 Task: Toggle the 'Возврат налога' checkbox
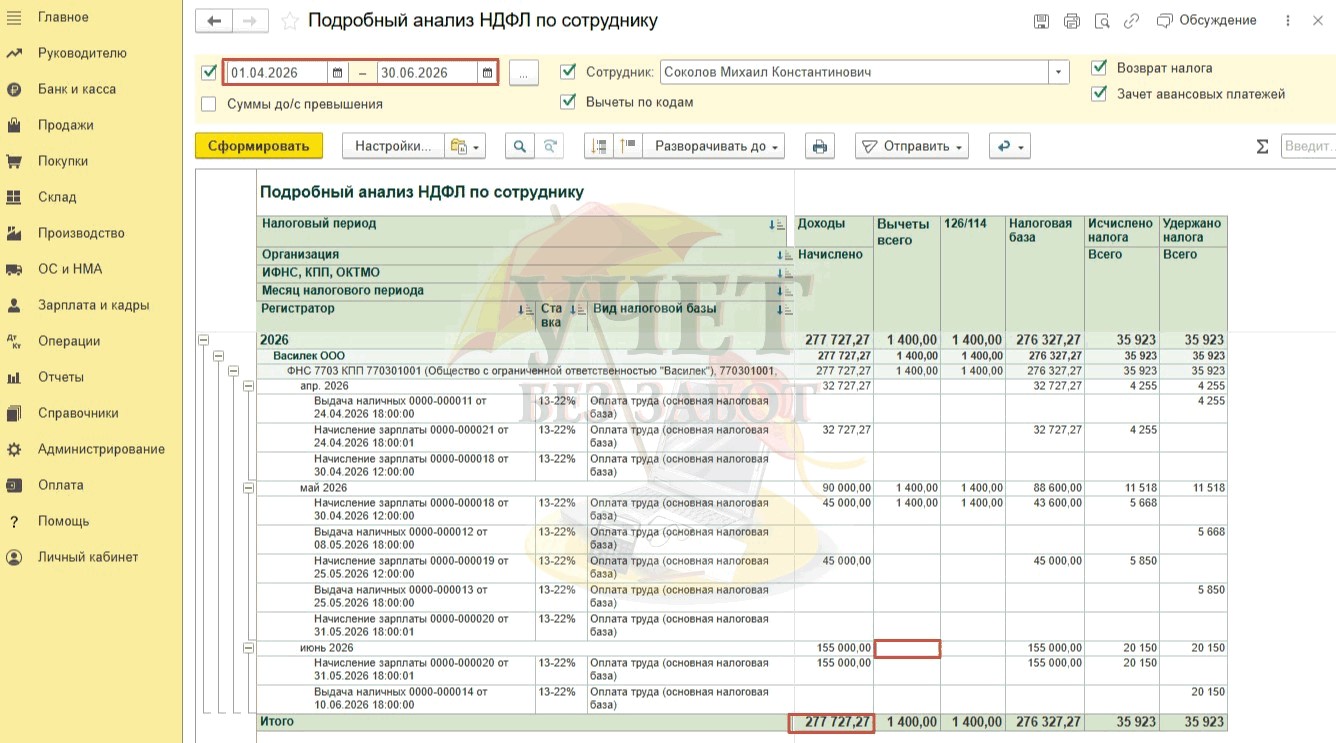(x=1099, y=68)
